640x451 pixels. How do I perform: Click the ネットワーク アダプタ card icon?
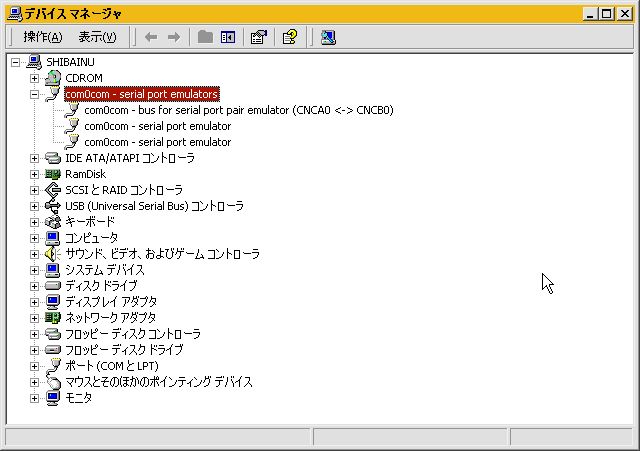click(x=53, y=318)
